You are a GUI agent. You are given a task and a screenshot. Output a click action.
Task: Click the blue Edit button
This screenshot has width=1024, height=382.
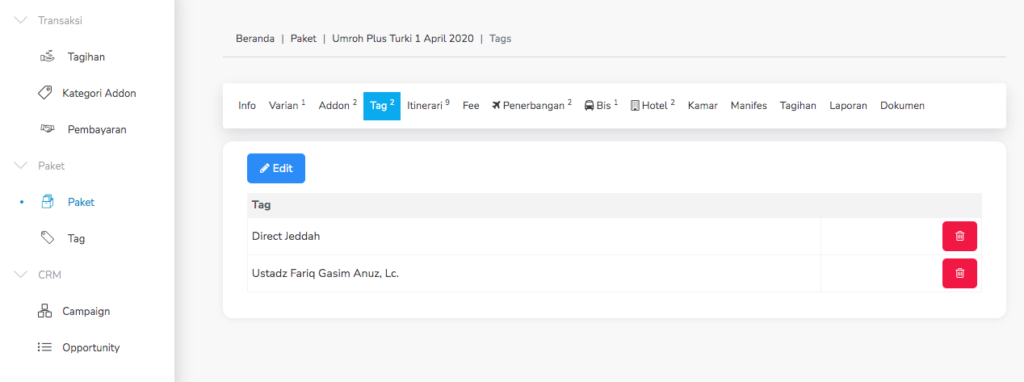point(276,168)
